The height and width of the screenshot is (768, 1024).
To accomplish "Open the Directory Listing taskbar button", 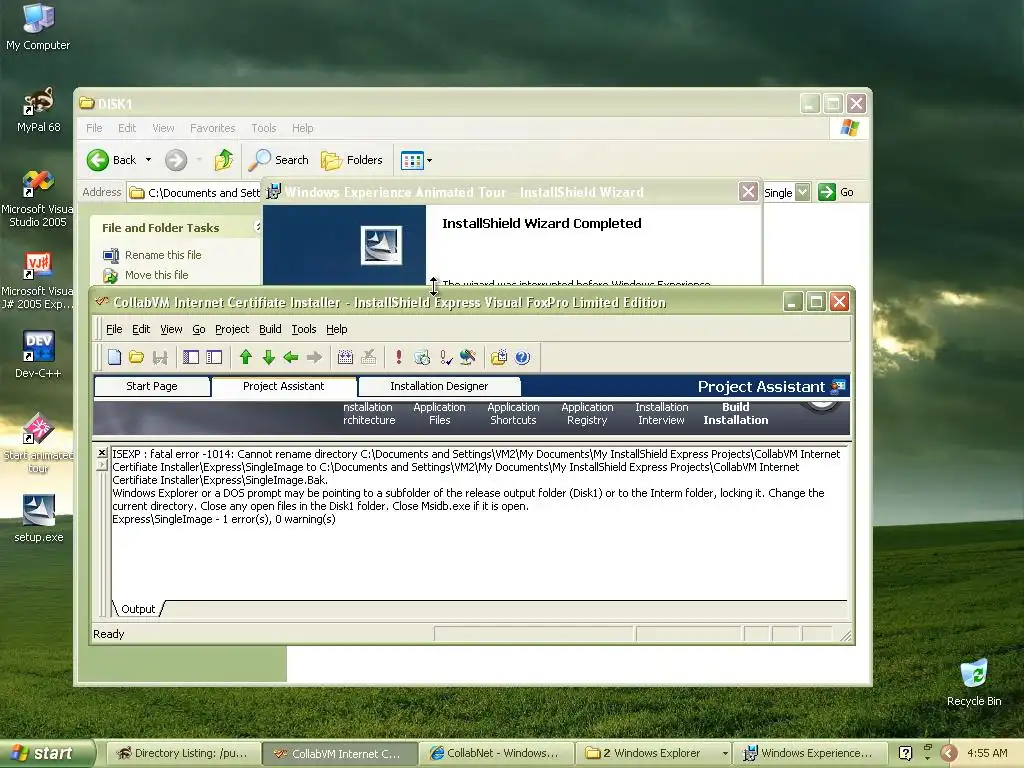I will click(x=183, y=753).
